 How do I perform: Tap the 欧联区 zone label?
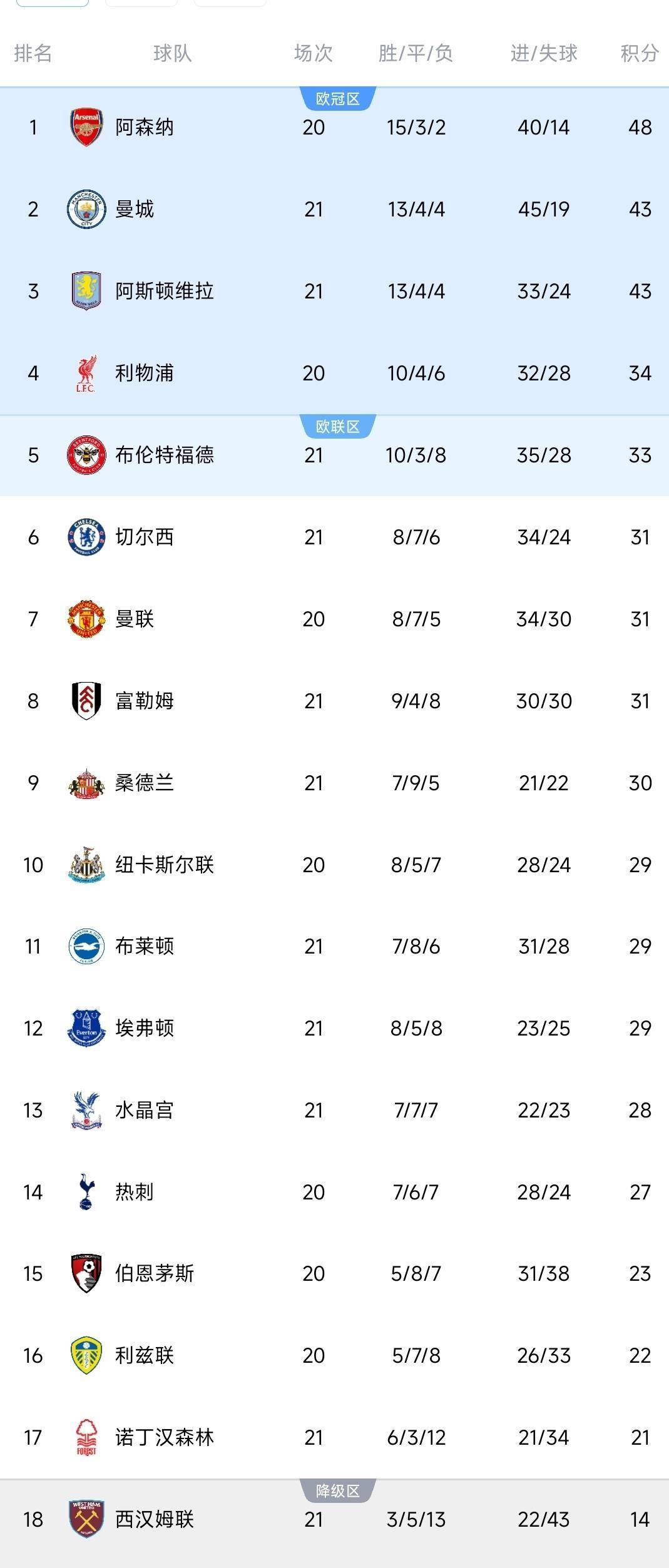point(338,427)
